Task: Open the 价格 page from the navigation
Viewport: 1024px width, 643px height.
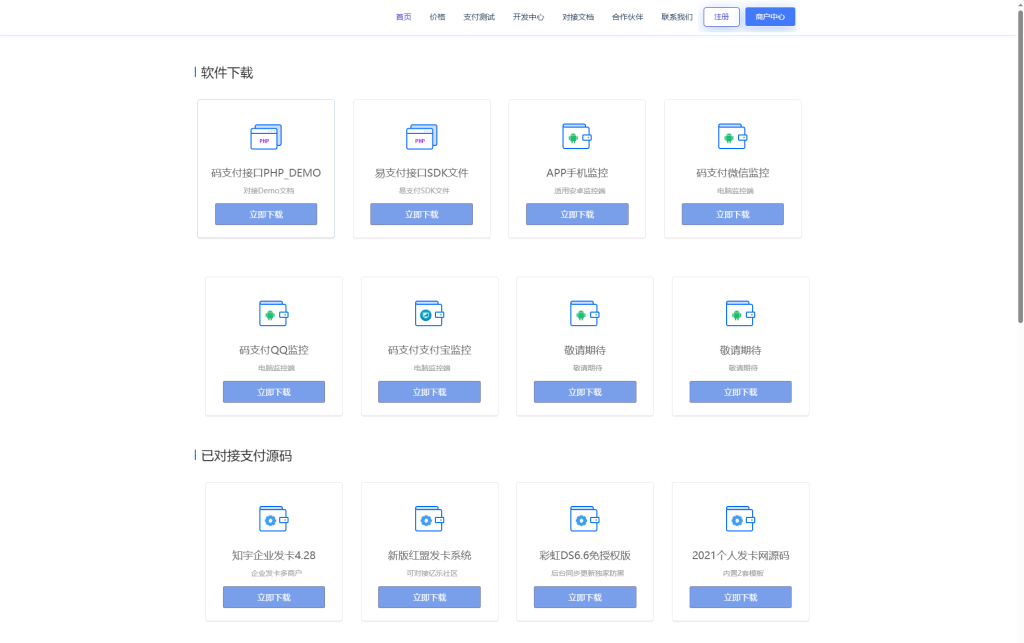Action: click(x=437, y=17)
